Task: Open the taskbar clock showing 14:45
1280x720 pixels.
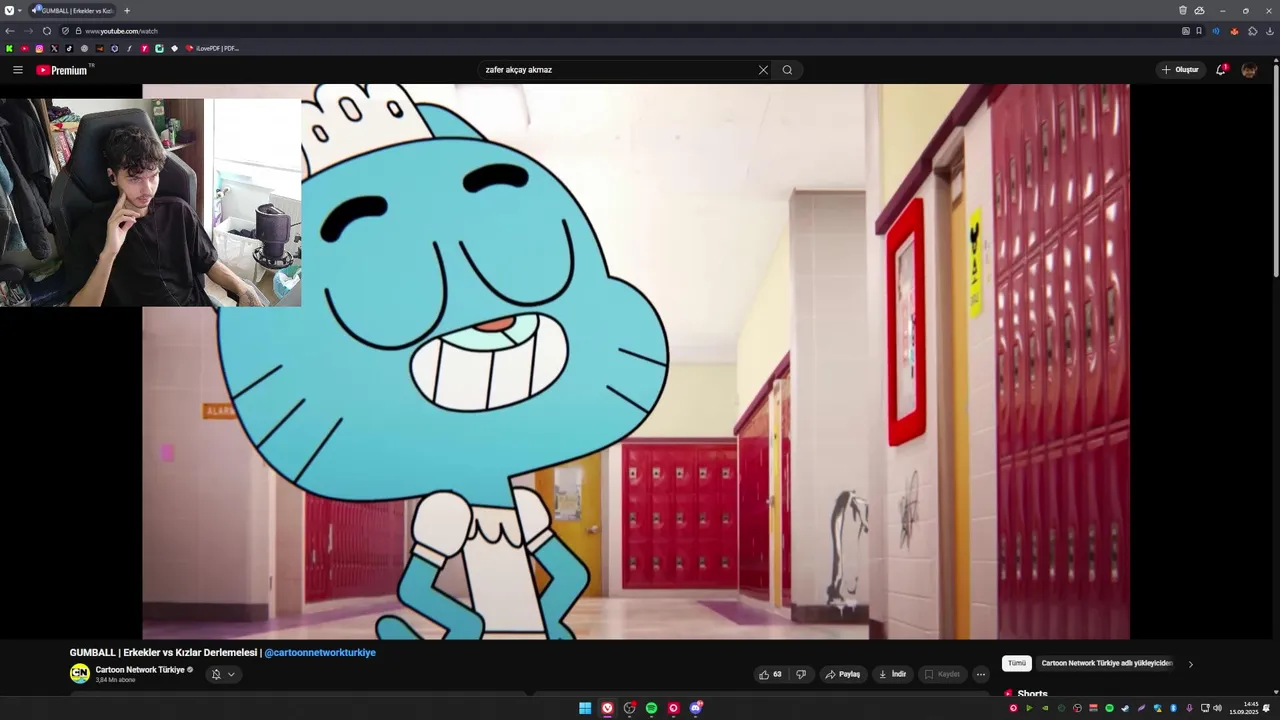Action: pyautogui.click(x=1244, y=708)
